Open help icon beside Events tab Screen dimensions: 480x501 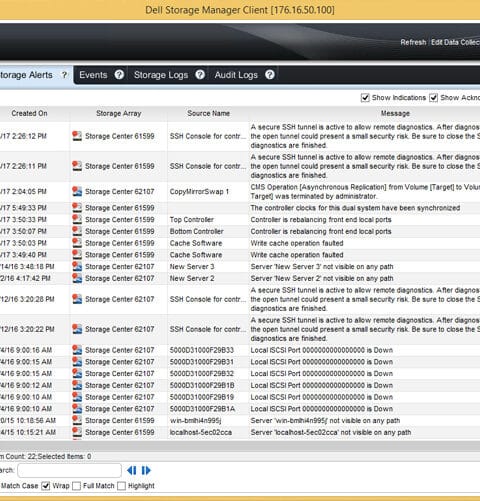119,75
